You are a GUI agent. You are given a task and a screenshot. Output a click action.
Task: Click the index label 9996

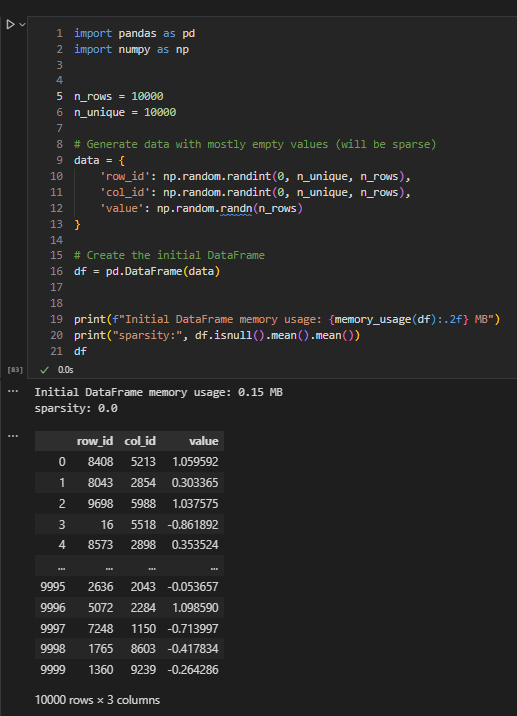click(53, 608)
